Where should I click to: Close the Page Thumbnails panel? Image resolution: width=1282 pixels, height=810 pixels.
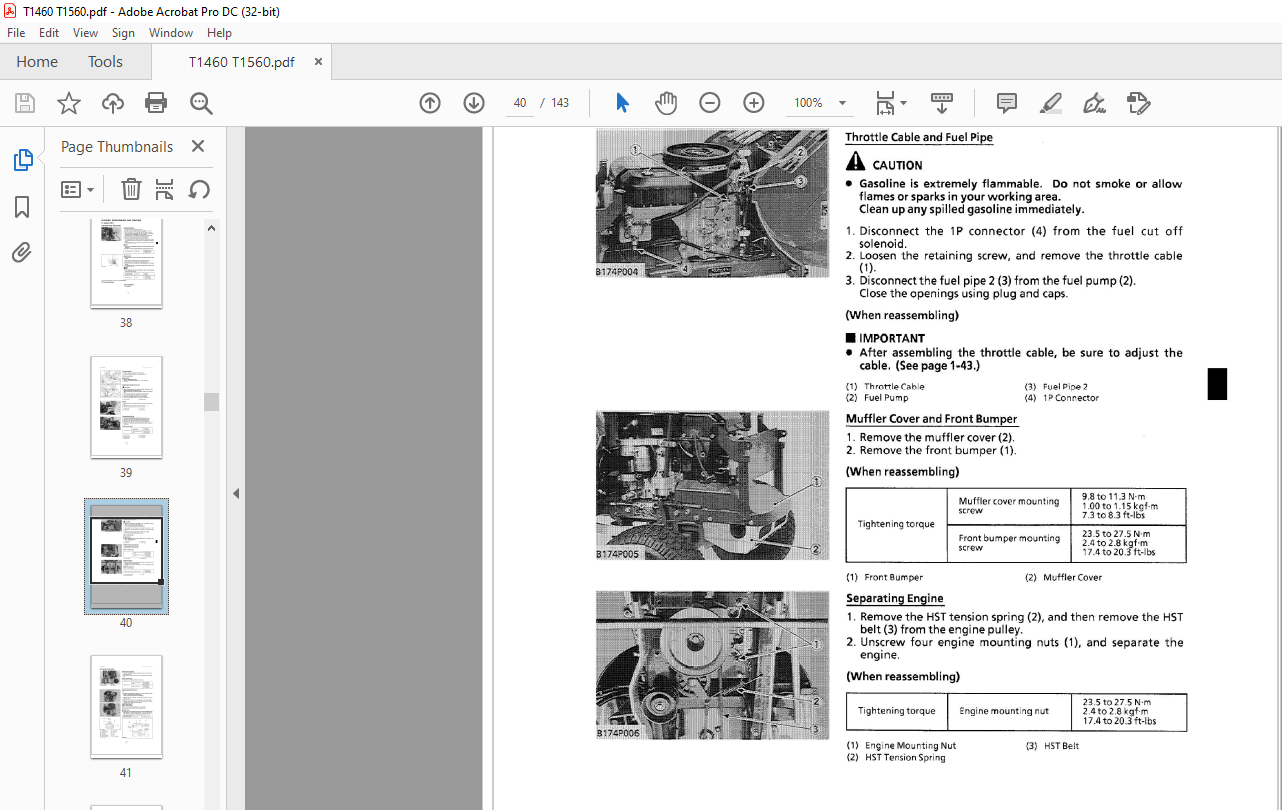[x=198, y=147]
